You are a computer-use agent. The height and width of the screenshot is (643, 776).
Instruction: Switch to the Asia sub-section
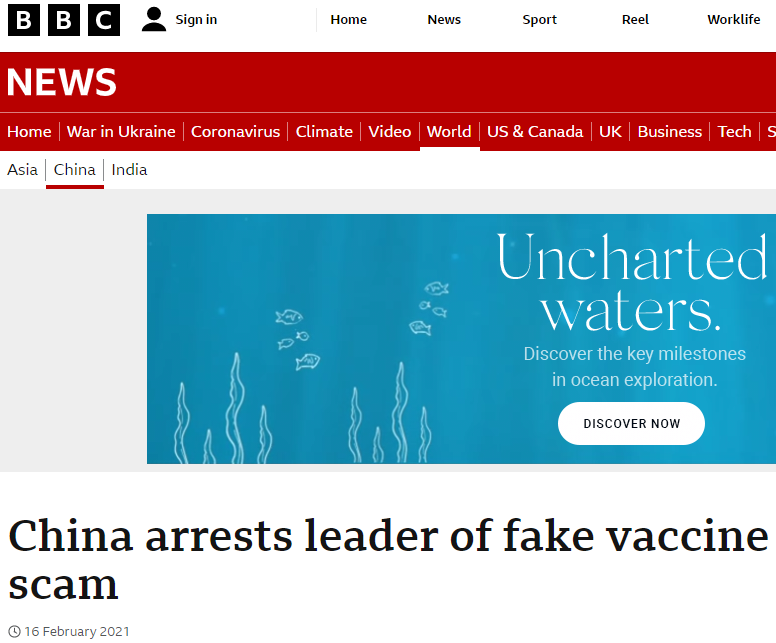coord(22,170)
